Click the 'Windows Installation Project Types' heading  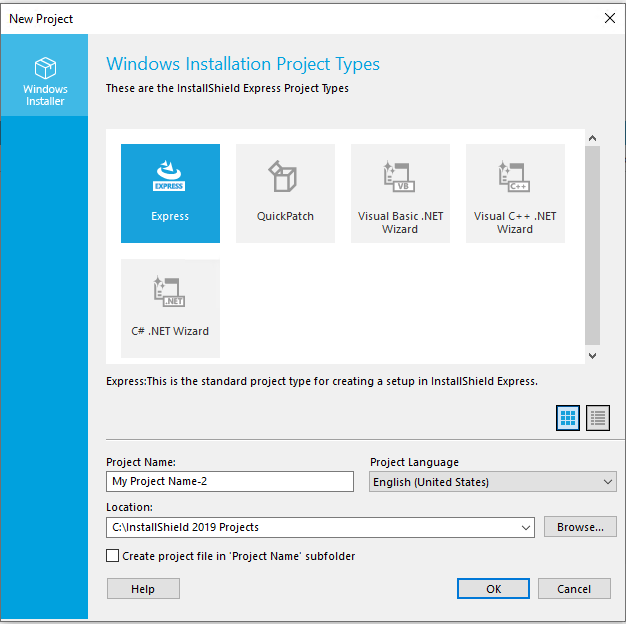(x=243, y=64)
